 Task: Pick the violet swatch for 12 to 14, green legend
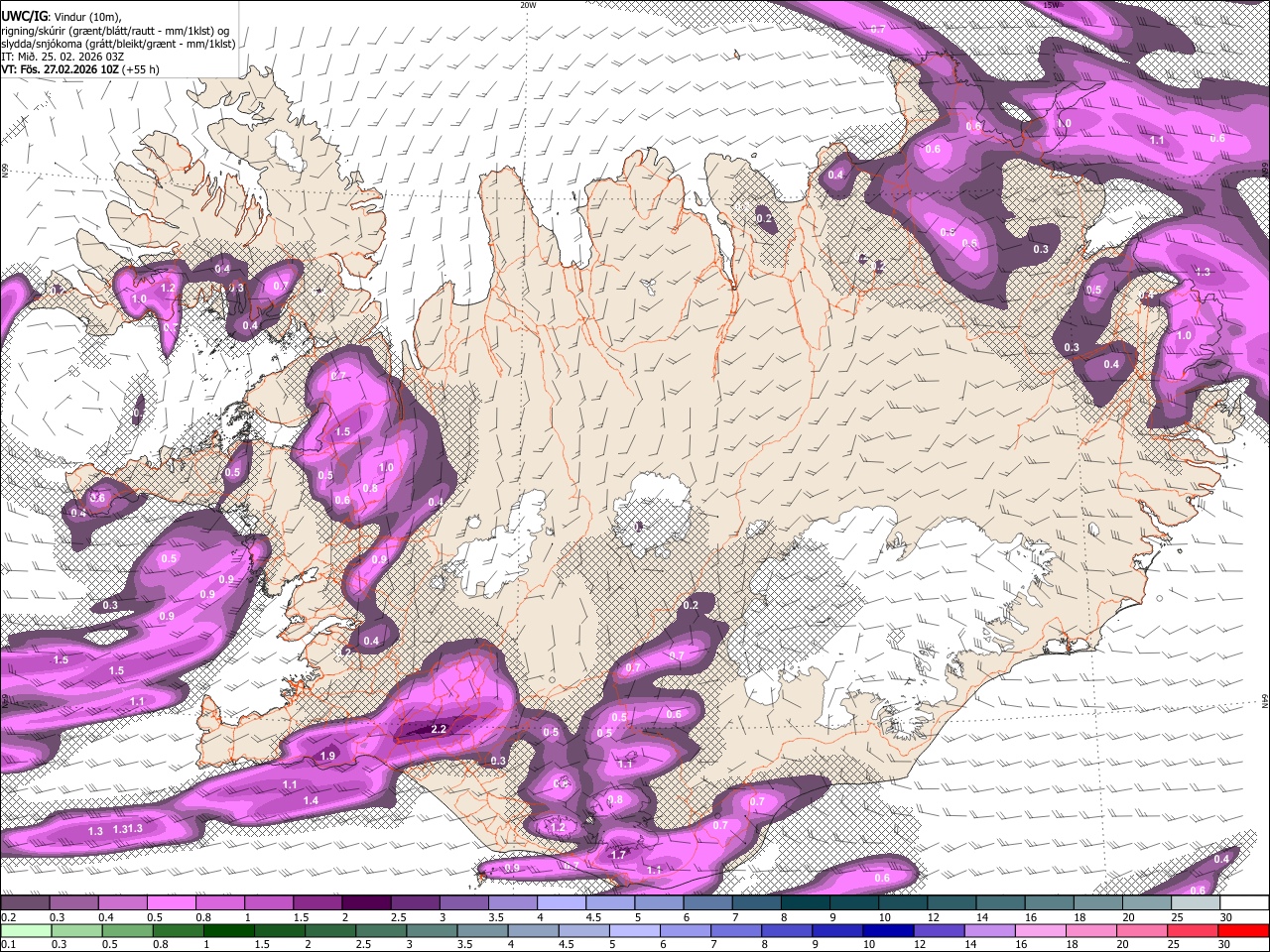[x=939, y=930]
